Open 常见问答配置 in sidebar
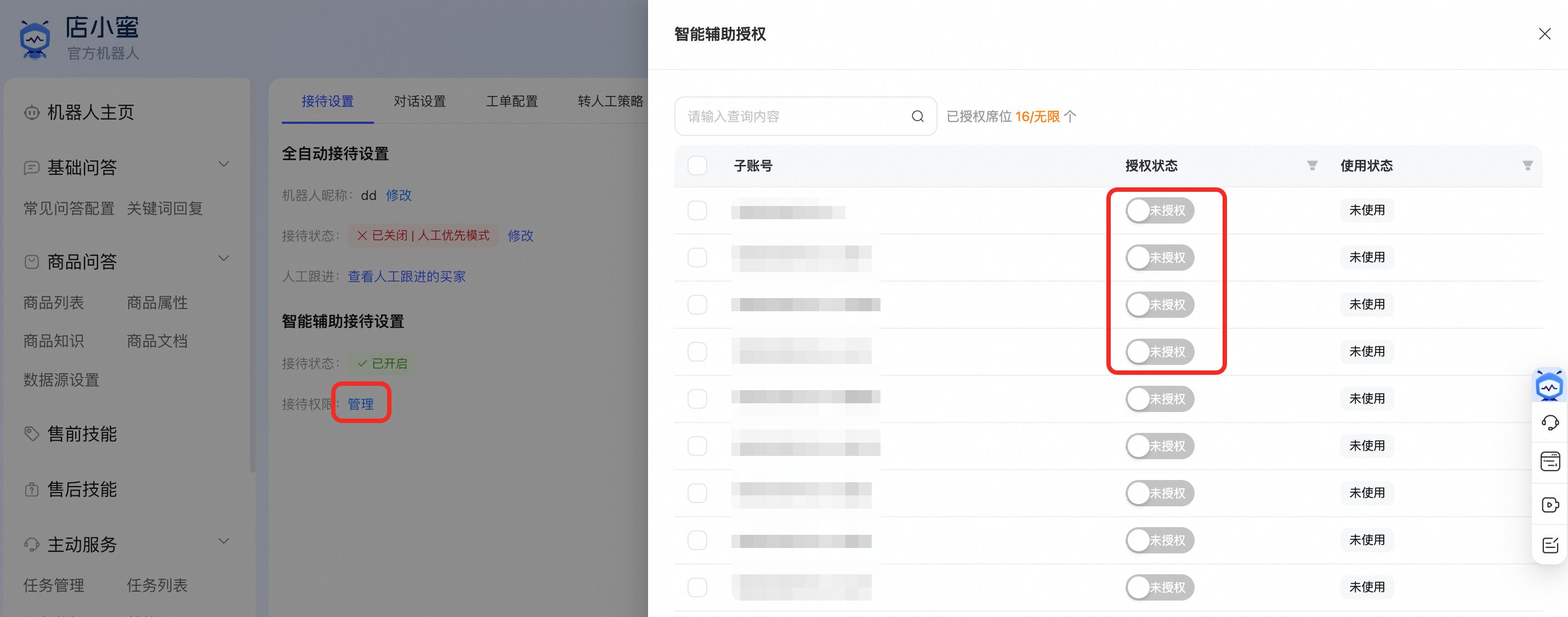1568x617 pixels. [69, 209]
